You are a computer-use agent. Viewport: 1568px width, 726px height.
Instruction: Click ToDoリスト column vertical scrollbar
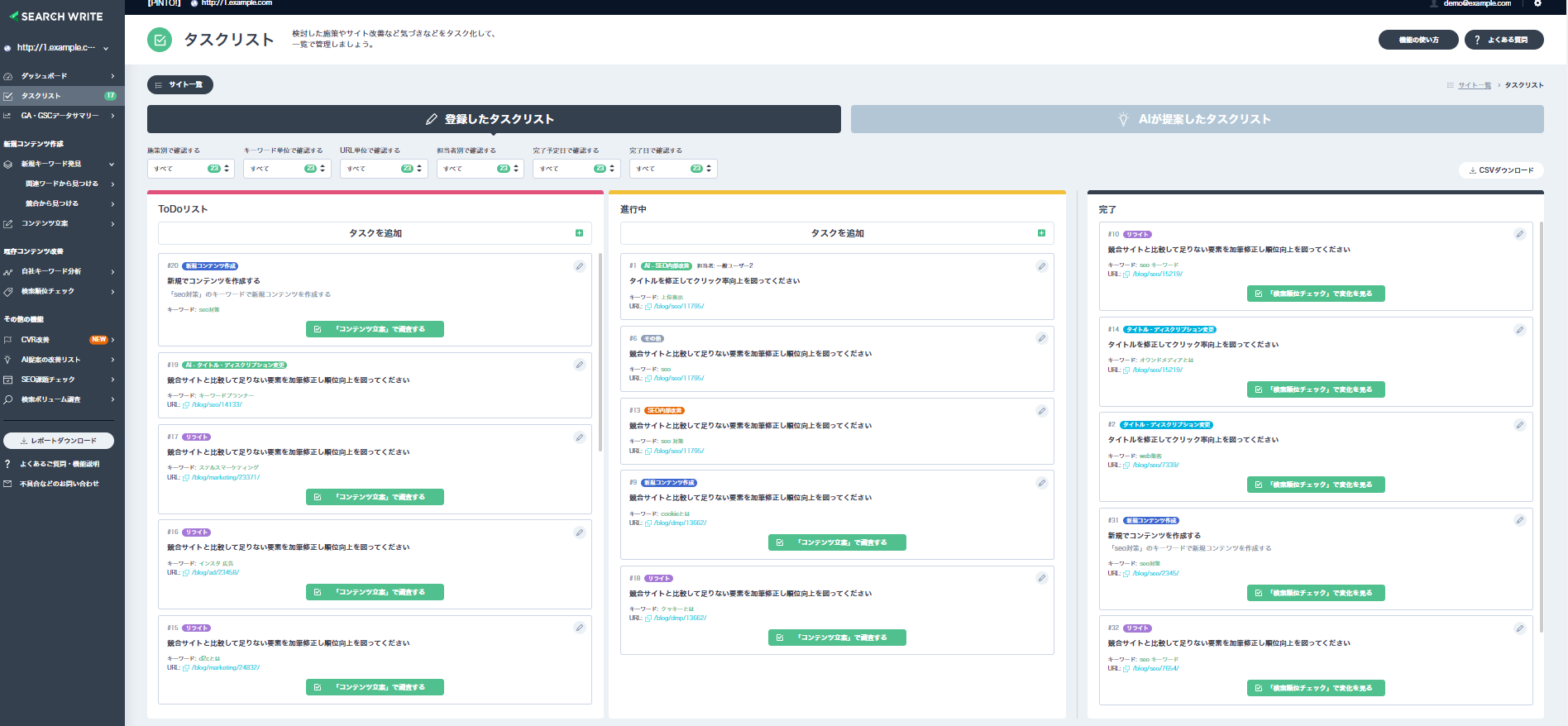coord(600,352)
